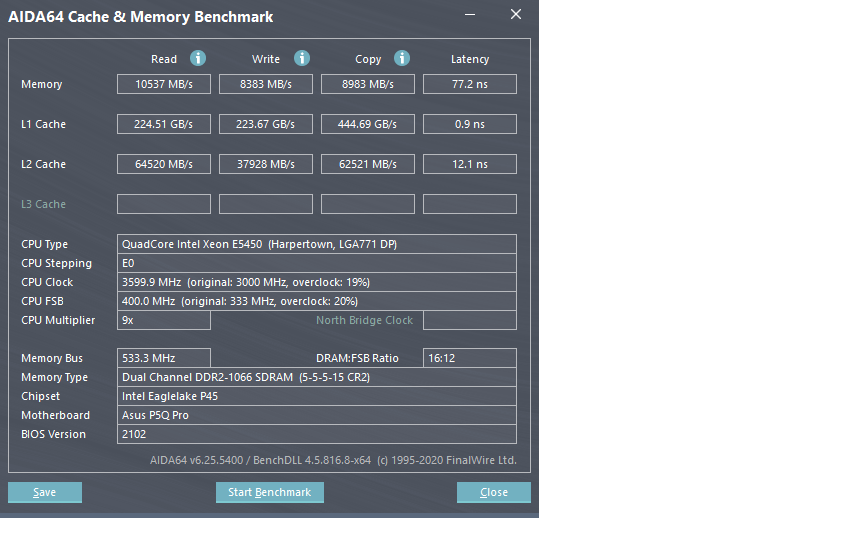
Task: Click the Read info icon
Action: point(198,58)
